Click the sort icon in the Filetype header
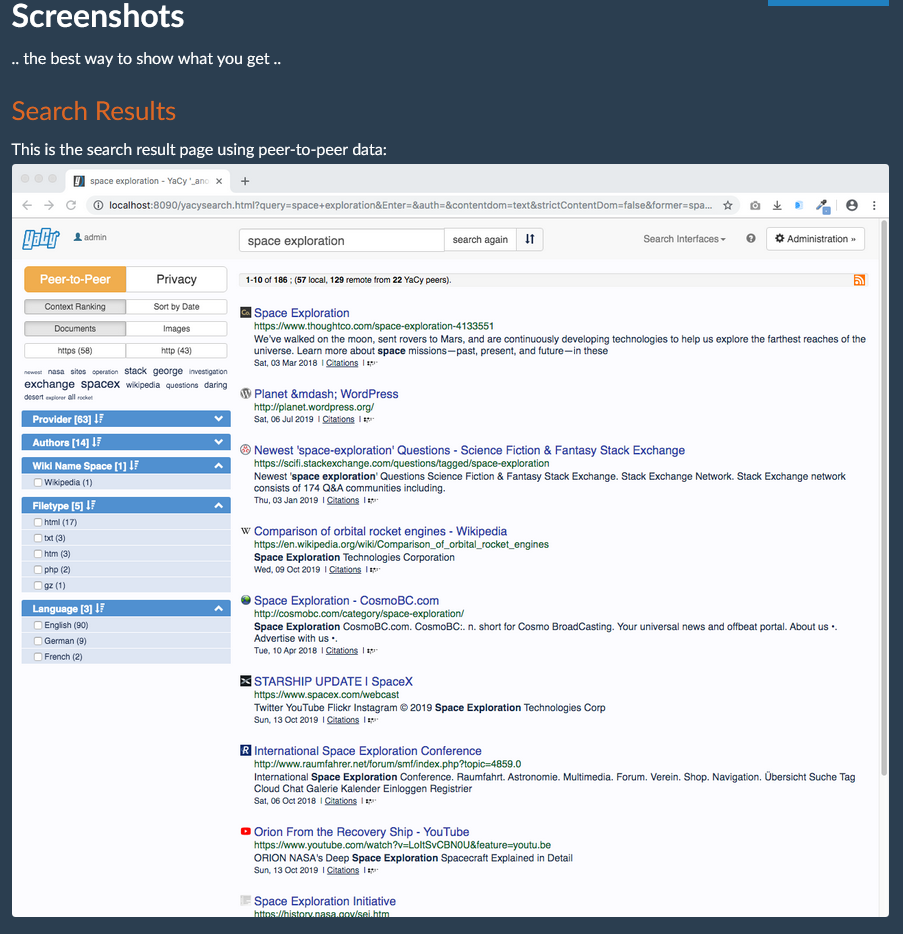Viewport: 903px width, 934px height. coord(91,505)
